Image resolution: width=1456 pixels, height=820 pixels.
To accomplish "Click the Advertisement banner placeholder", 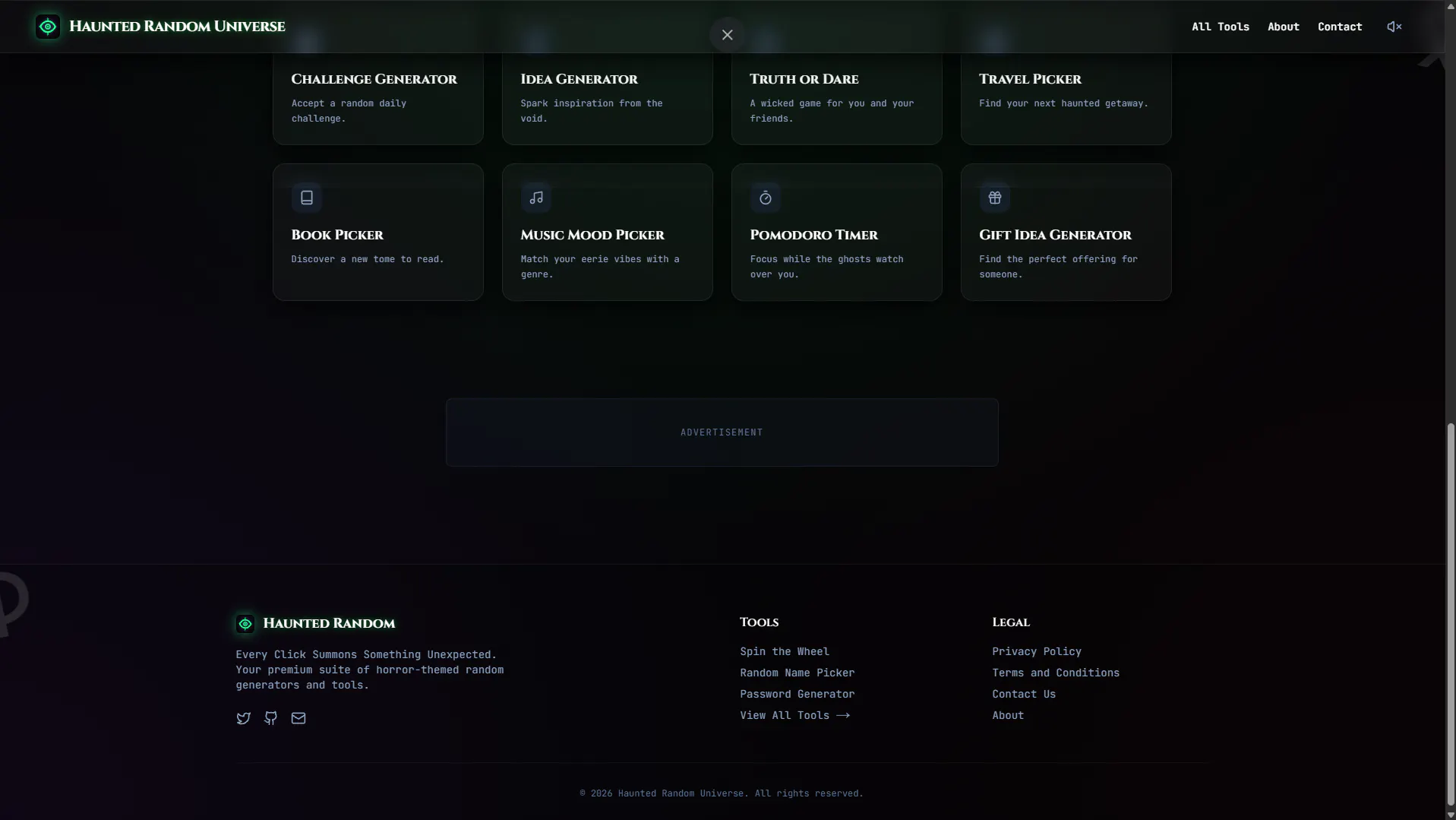I will point(722,432).
